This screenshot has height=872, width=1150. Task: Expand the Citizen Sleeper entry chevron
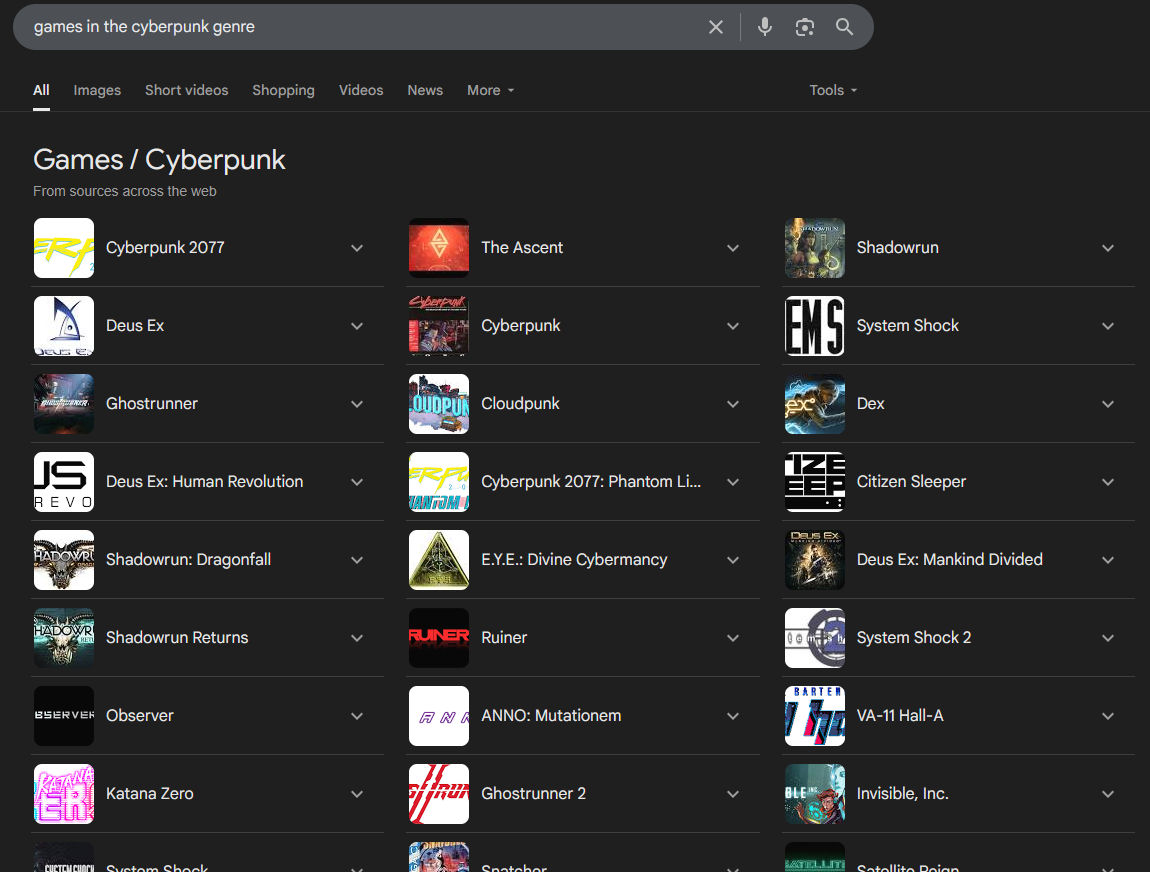[1108, 482]
